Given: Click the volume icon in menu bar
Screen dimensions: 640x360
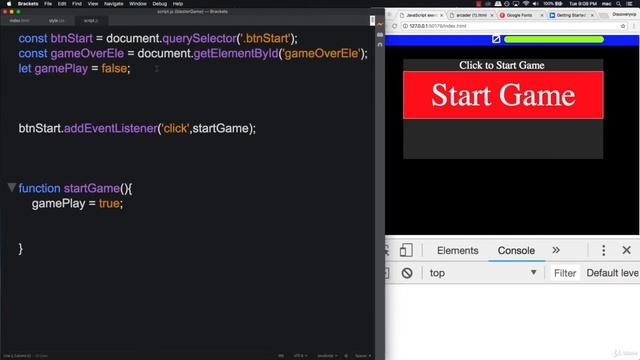Looking at the screenshot, I should coord(535,4).
